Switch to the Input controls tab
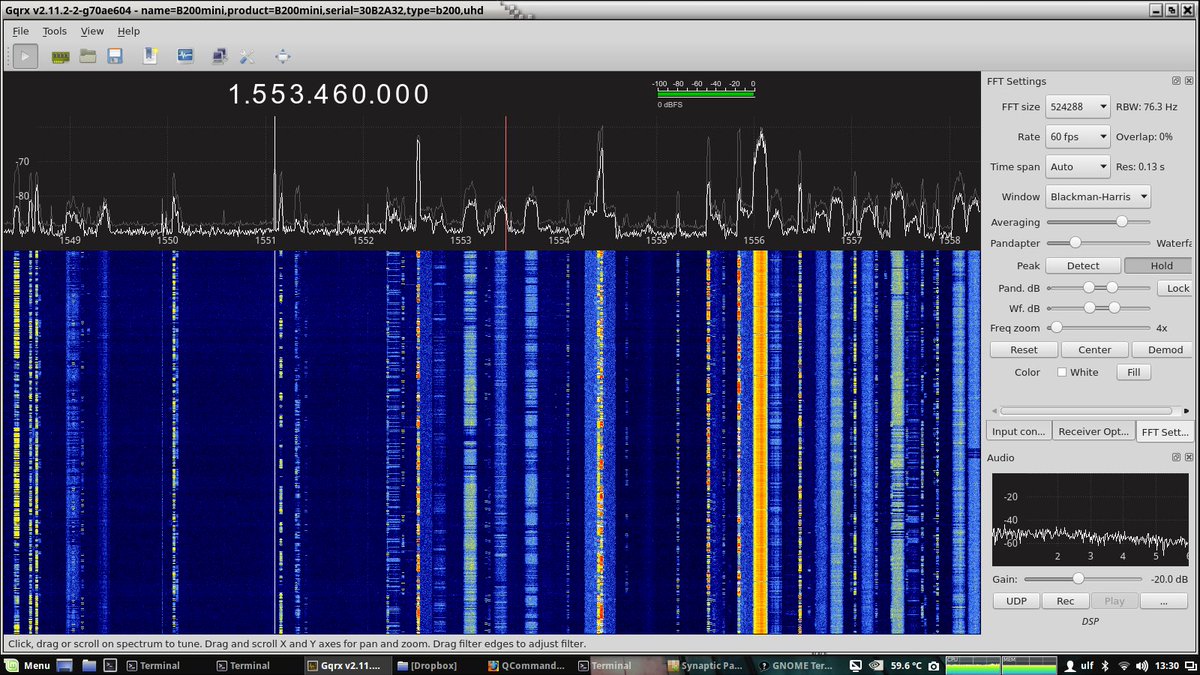This screenshot has width=1200, height=675. pos(1018,431)
